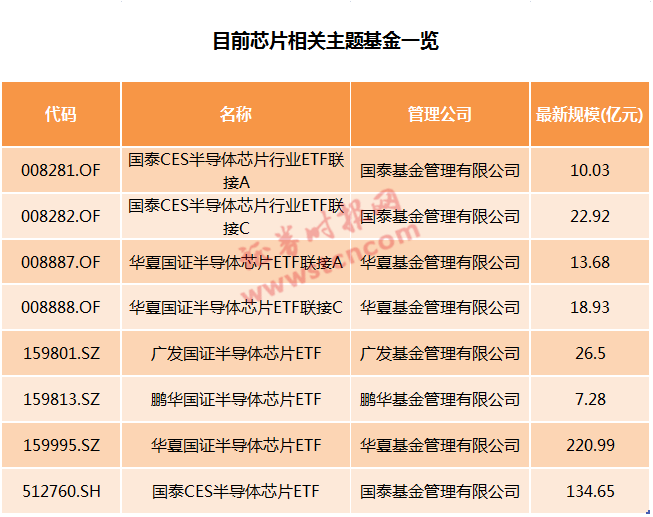Click name 国泰CES半导体芯片ETF in 512760.SH row

tap(236, 492)
